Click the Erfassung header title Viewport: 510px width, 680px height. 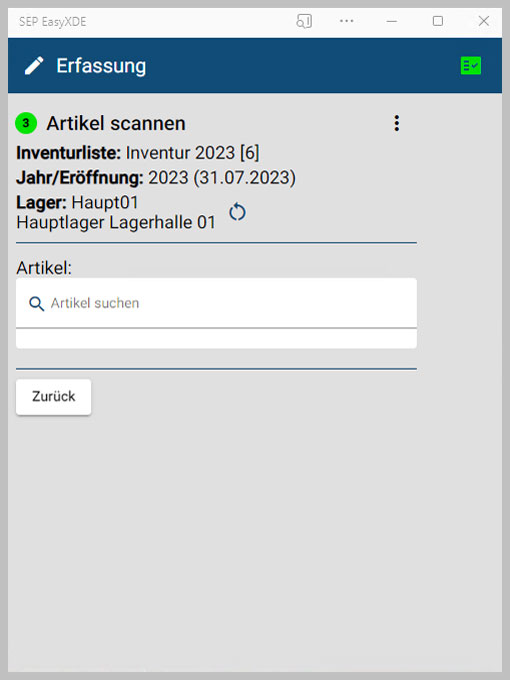click(x=101, y=66)
